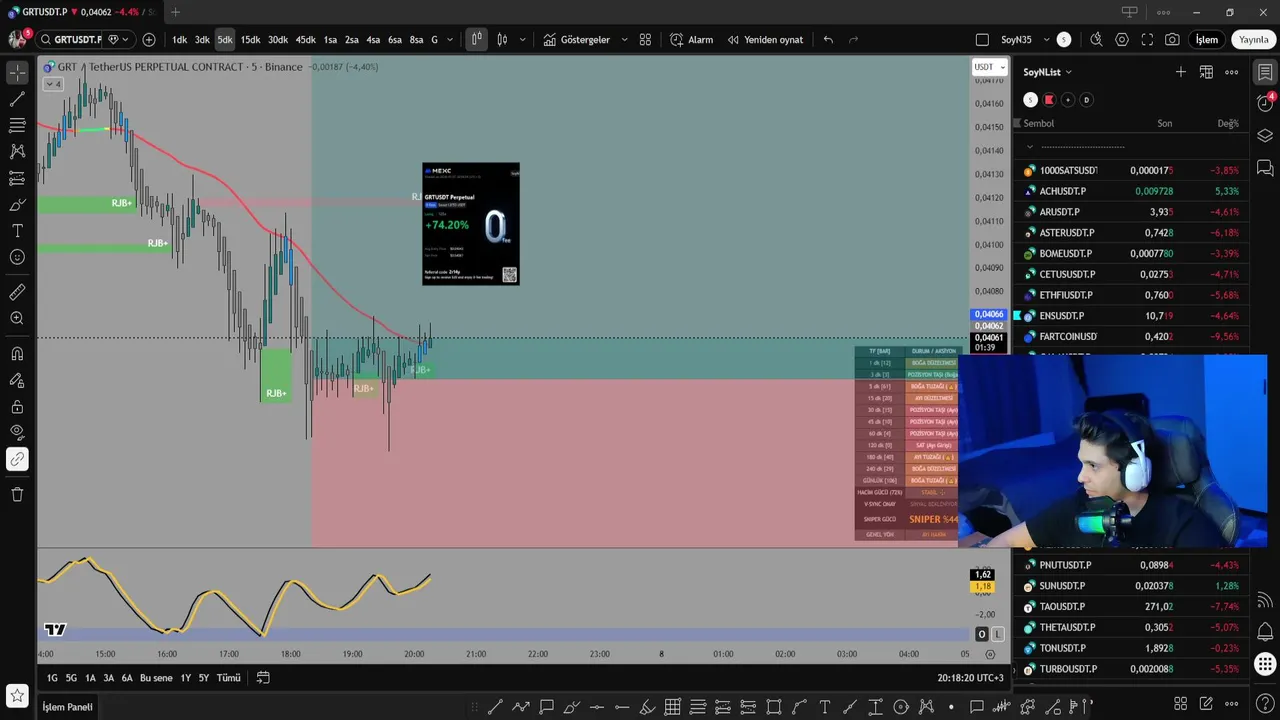Click the Yayınla publish button
Viewport: 1280px width, 720px height.
(x=1253, y=40)
